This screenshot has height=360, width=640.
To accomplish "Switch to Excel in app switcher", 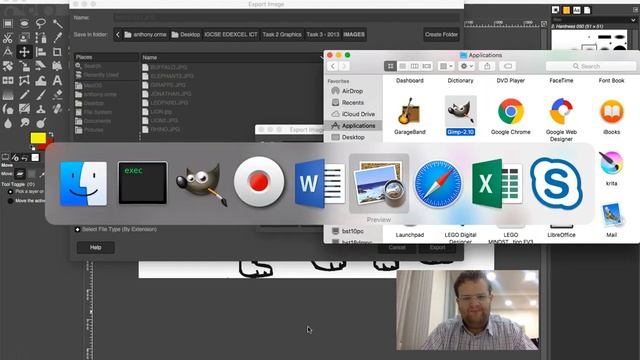I will point(497,183).
